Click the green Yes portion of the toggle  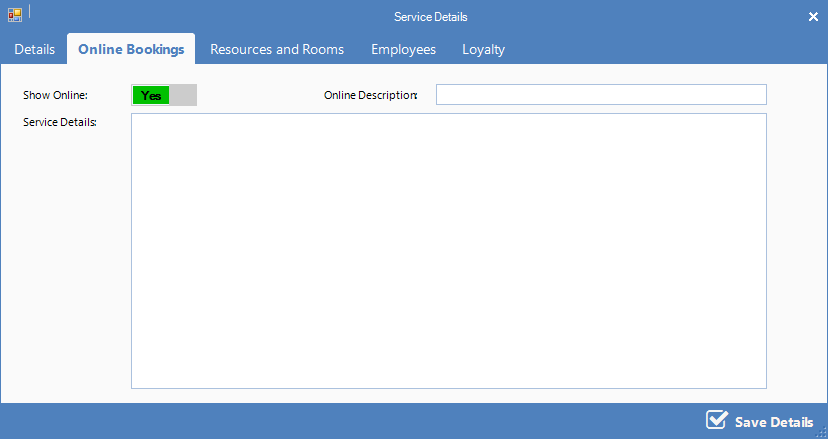(x=151, y=95)
